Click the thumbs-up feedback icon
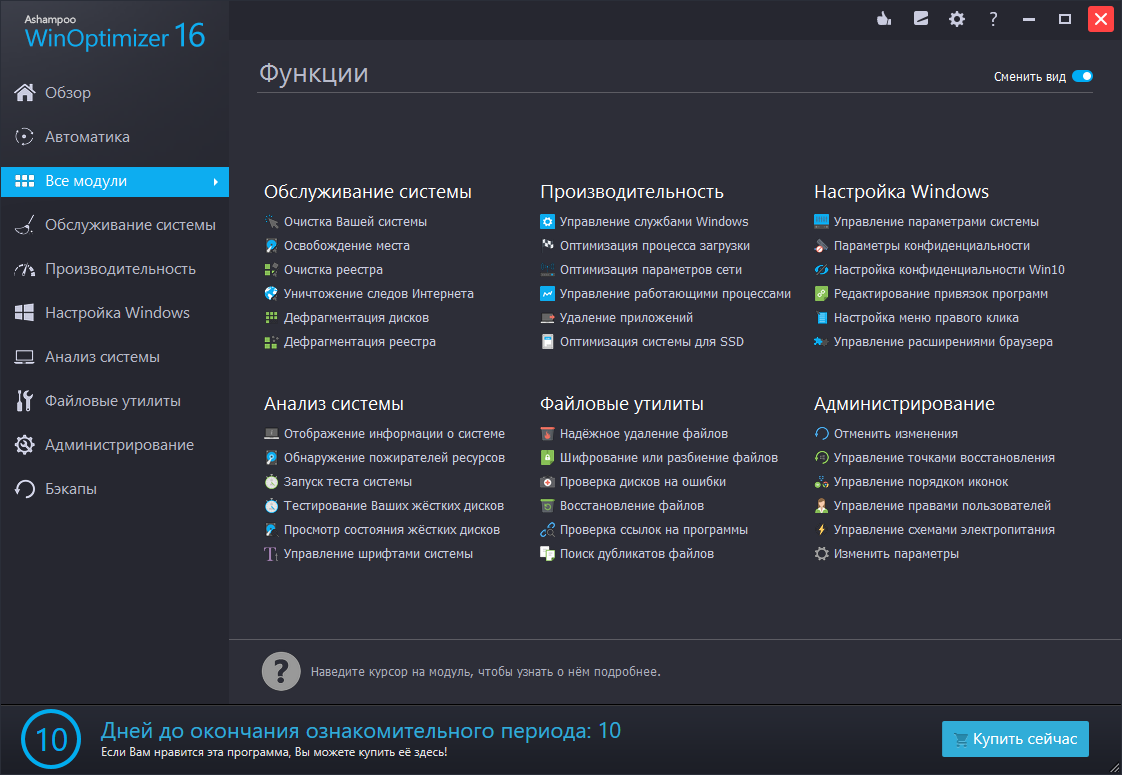The width and height of the screenshot is (1122, 775). tap(884, 19)
